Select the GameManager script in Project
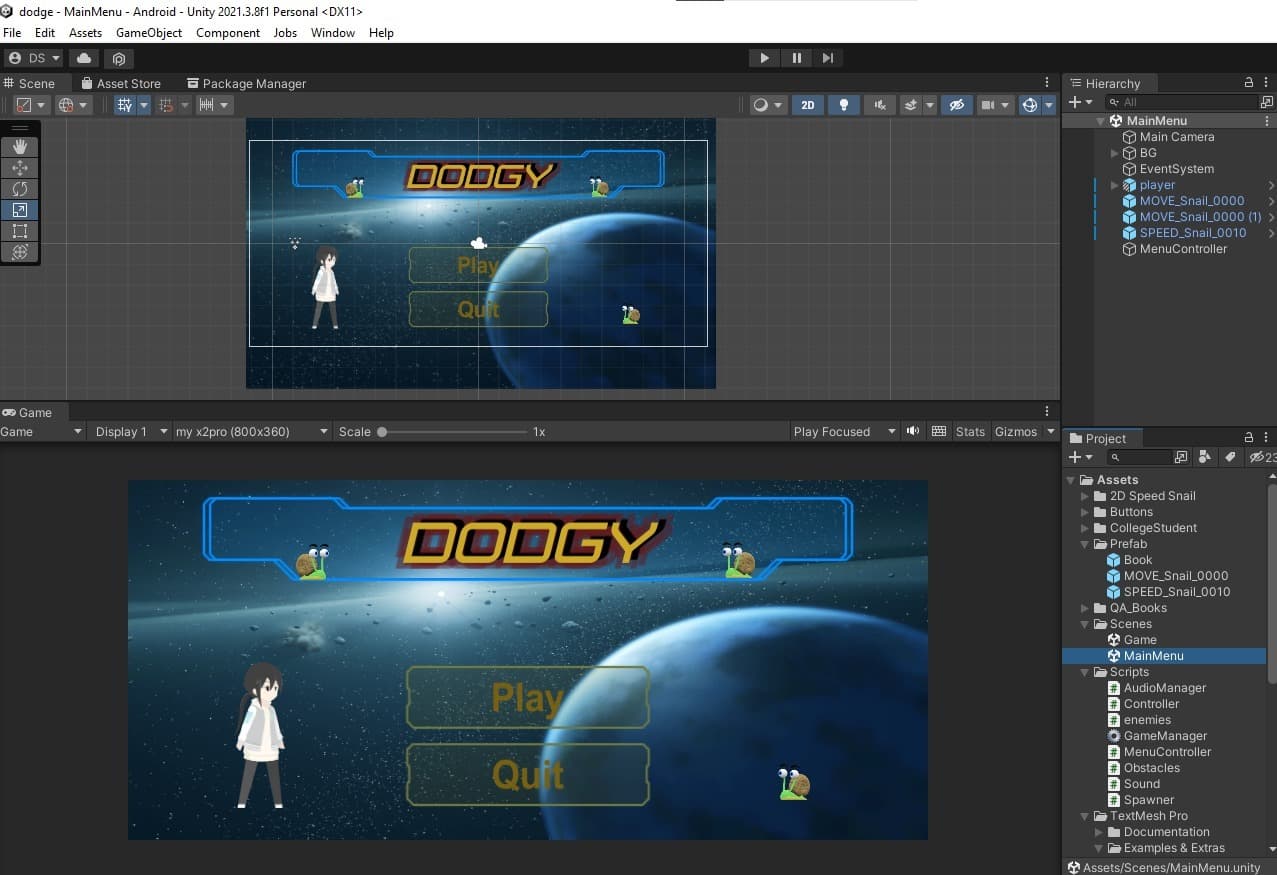This screenshot has height=875, width=1277. click(1157, 736)
